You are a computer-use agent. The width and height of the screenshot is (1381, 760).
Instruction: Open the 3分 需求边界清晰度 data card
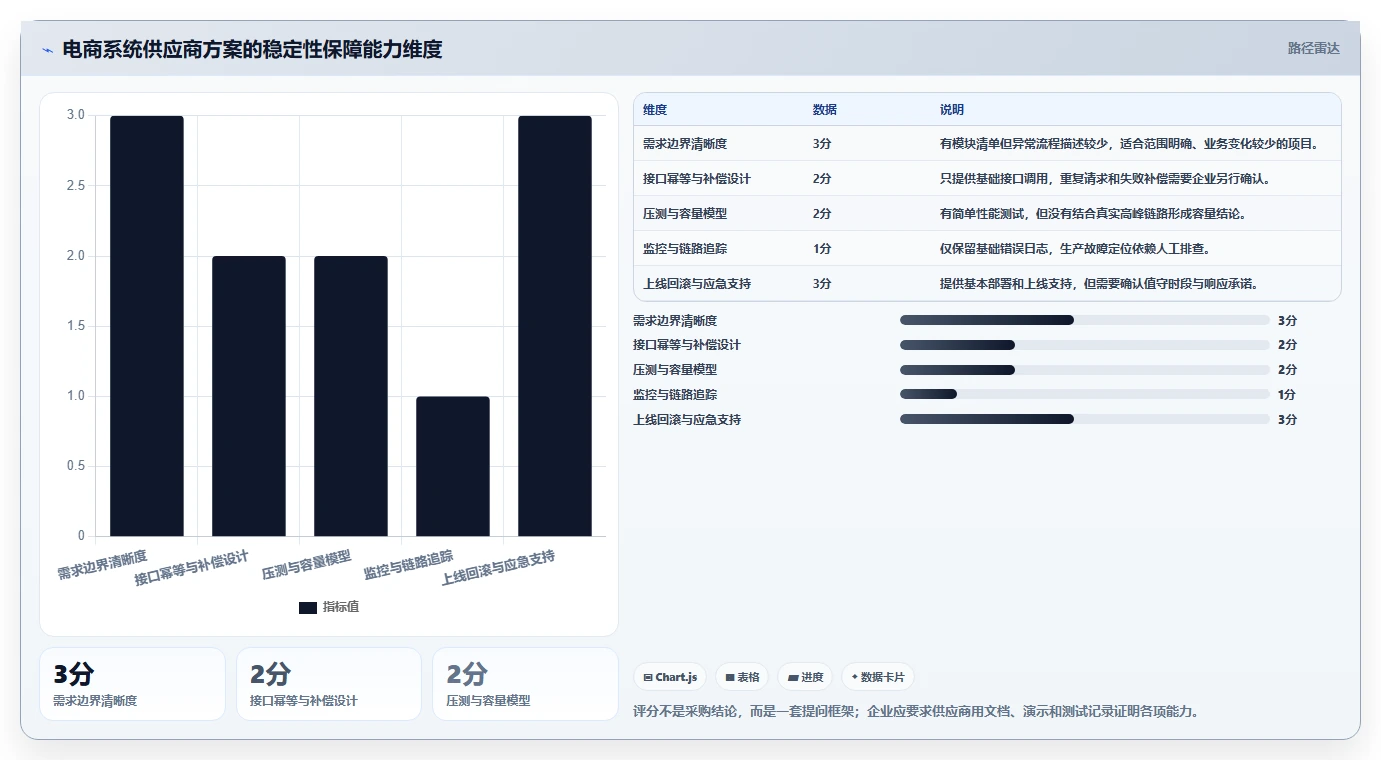(x=132, y=684)
